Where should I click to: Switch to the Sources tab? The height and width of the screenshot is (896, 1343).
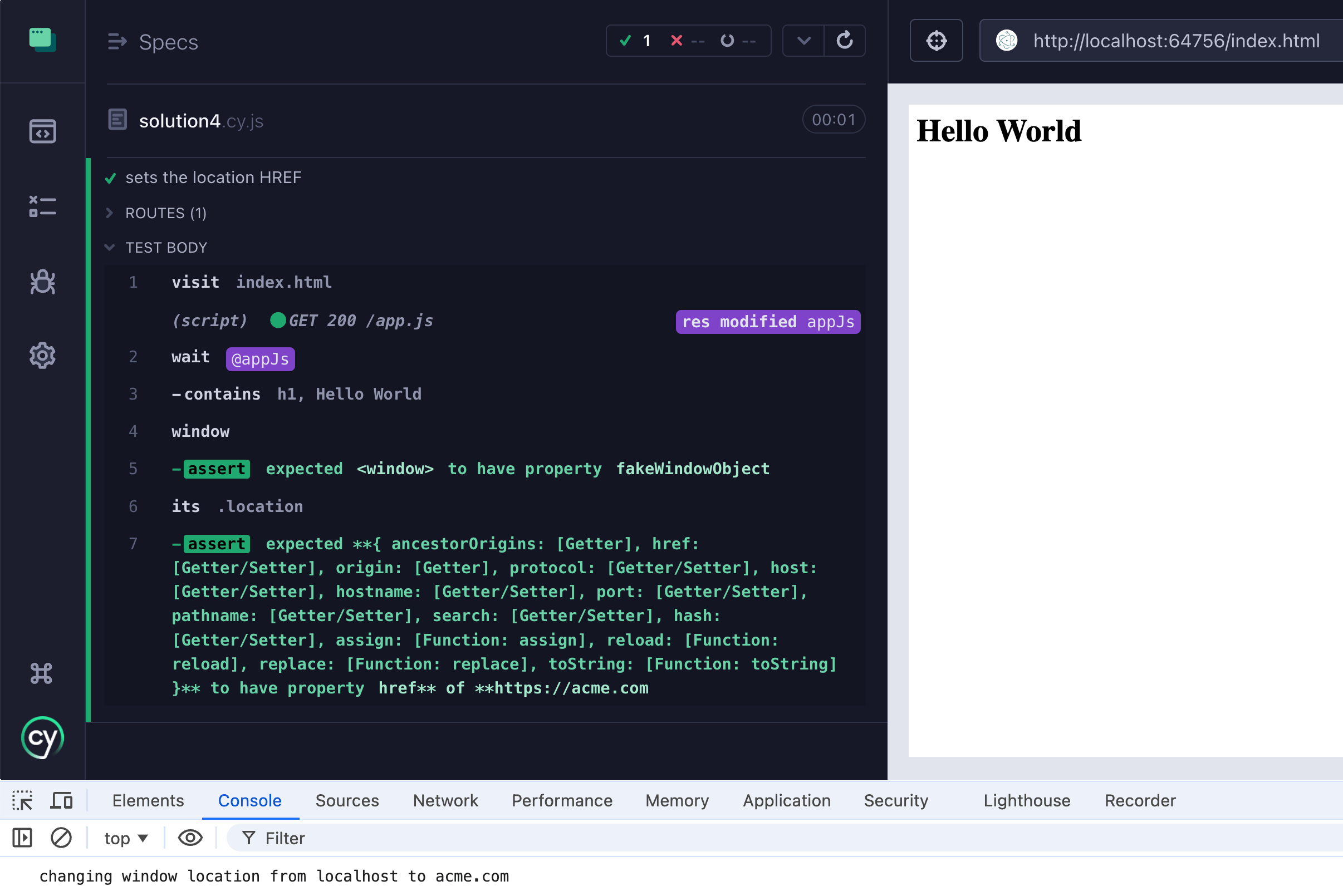click(x=347, y=801)
